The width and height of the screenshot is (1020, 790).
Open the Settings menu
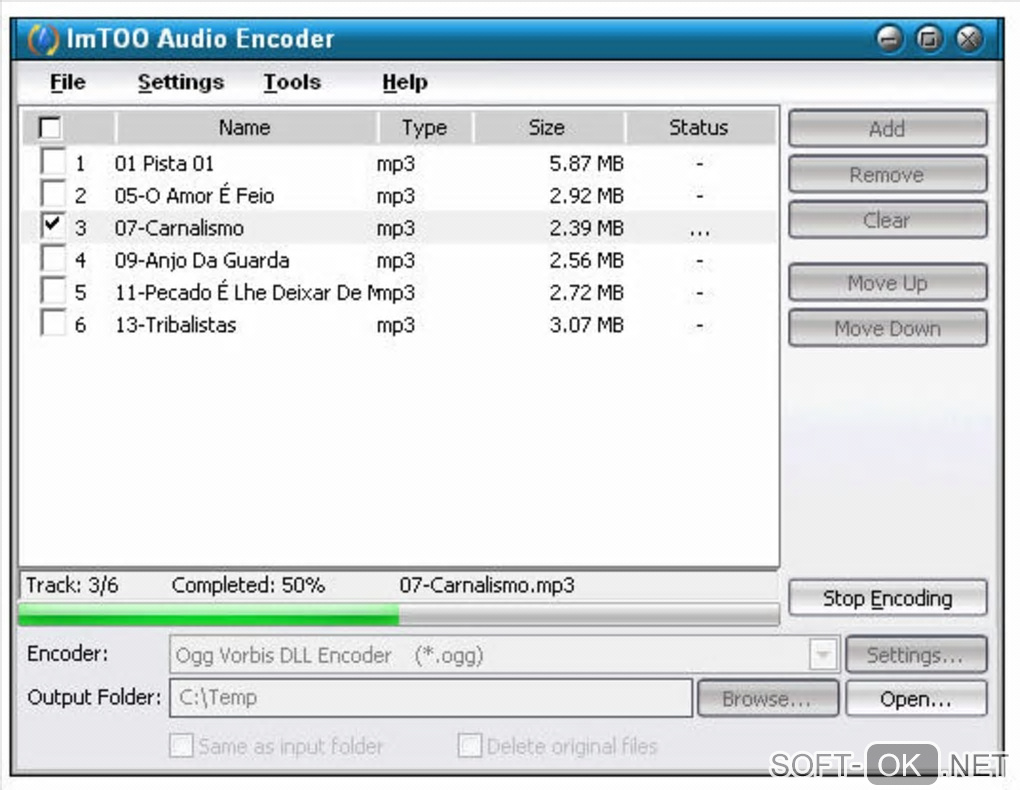click(180, 82)
